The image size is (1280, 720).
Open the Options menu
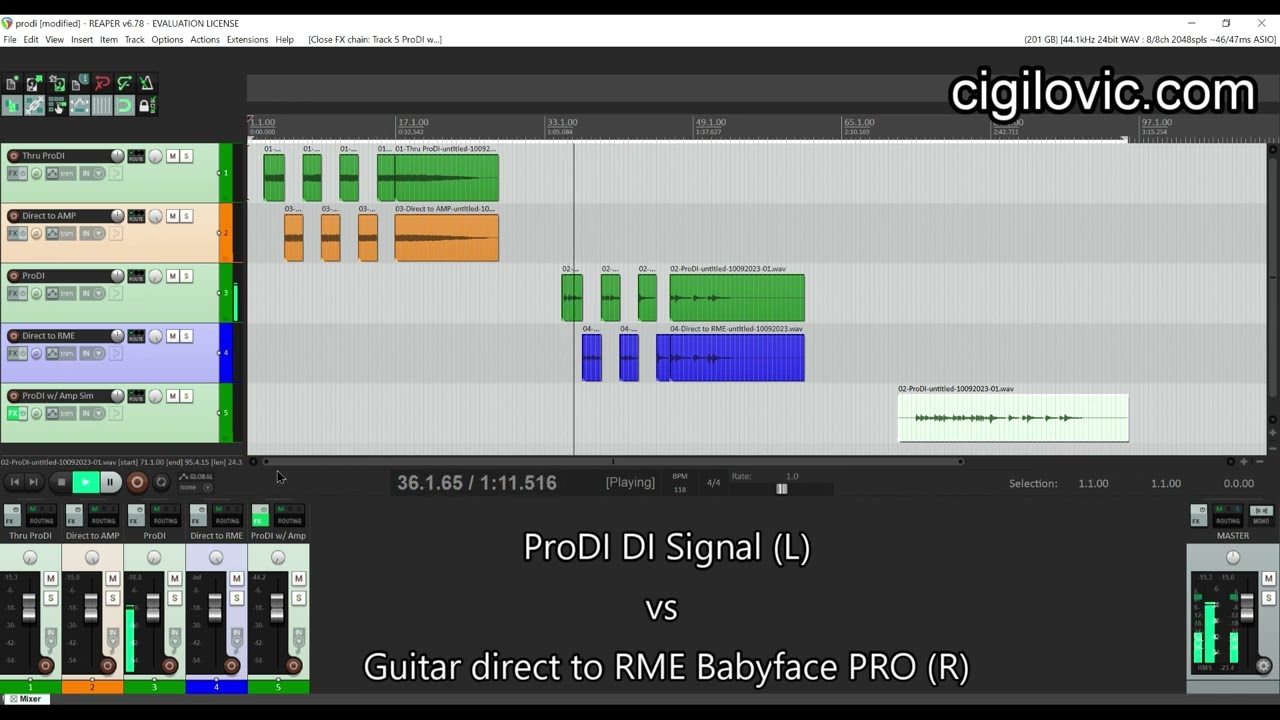(x=167, y=40)
